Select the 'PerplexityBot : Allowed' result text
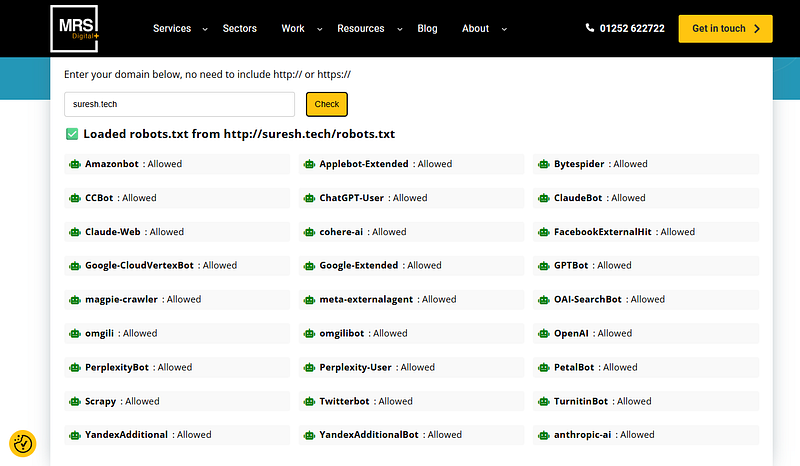The height and width of the screenshot is (466, 800). [138, 367]
